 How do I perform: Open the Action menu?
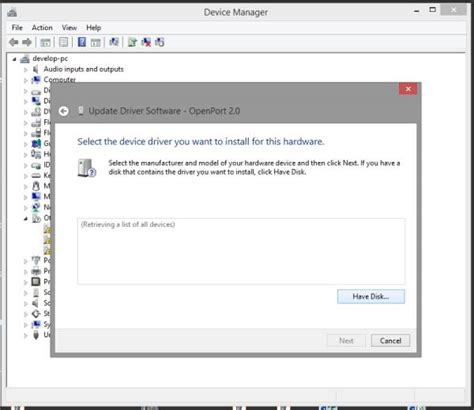point(42,28)
